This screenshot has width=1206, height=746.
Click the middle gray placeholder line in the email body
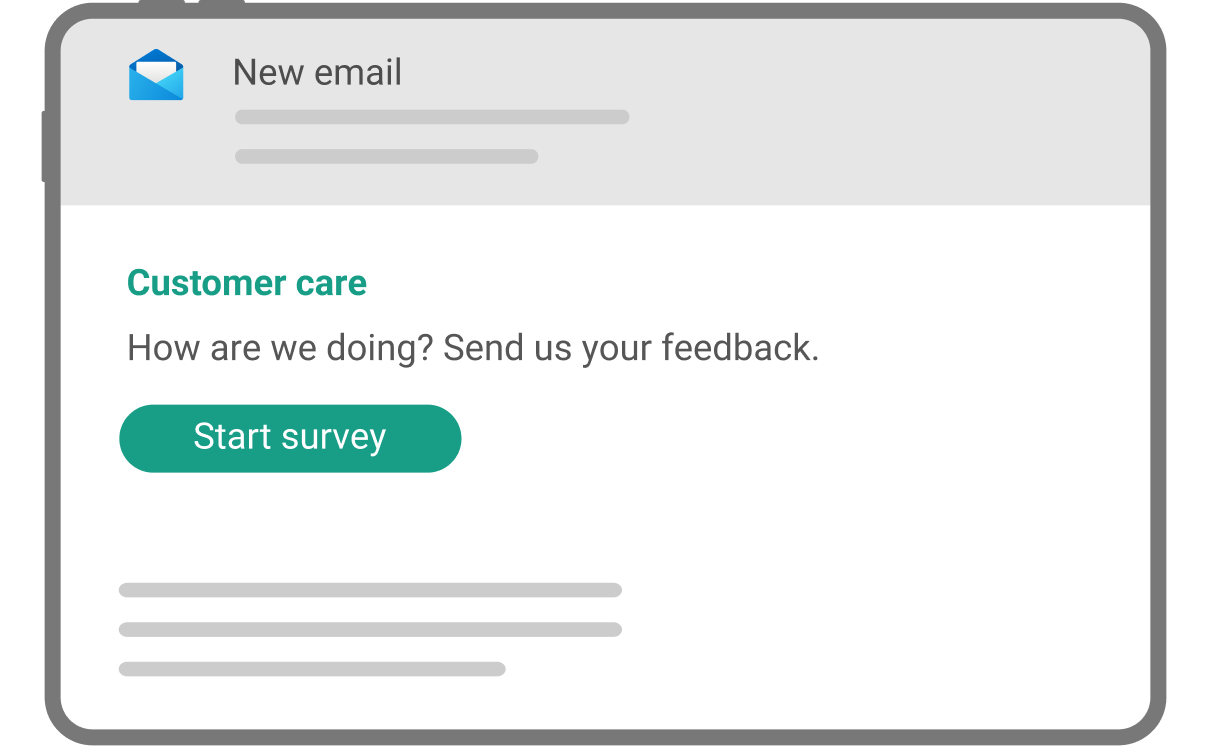pos(370,630)
